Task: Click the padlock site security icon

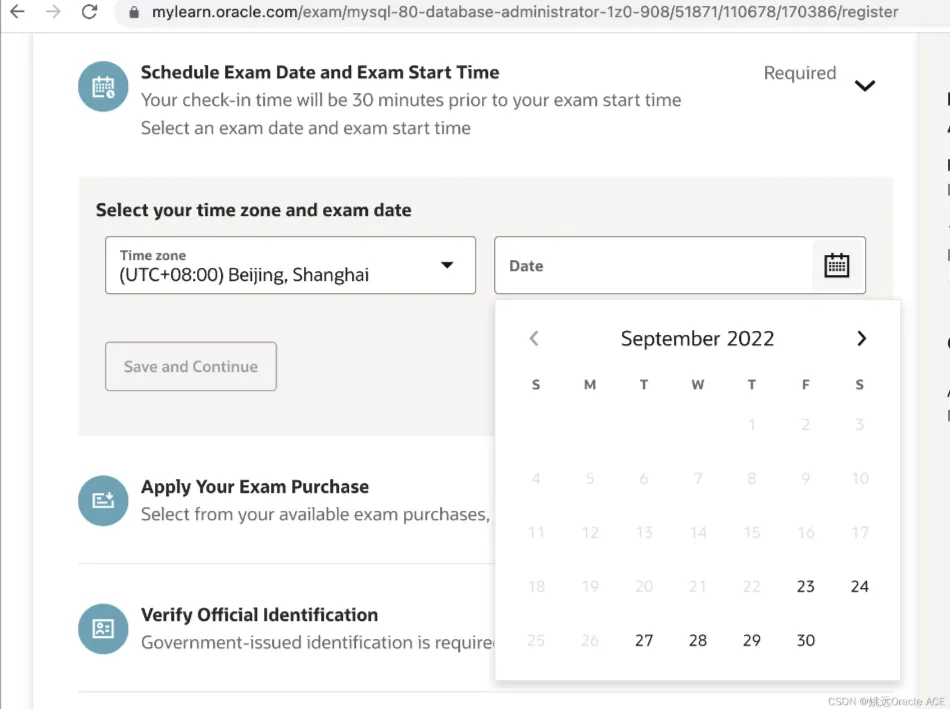Action: tap(134, 13)
